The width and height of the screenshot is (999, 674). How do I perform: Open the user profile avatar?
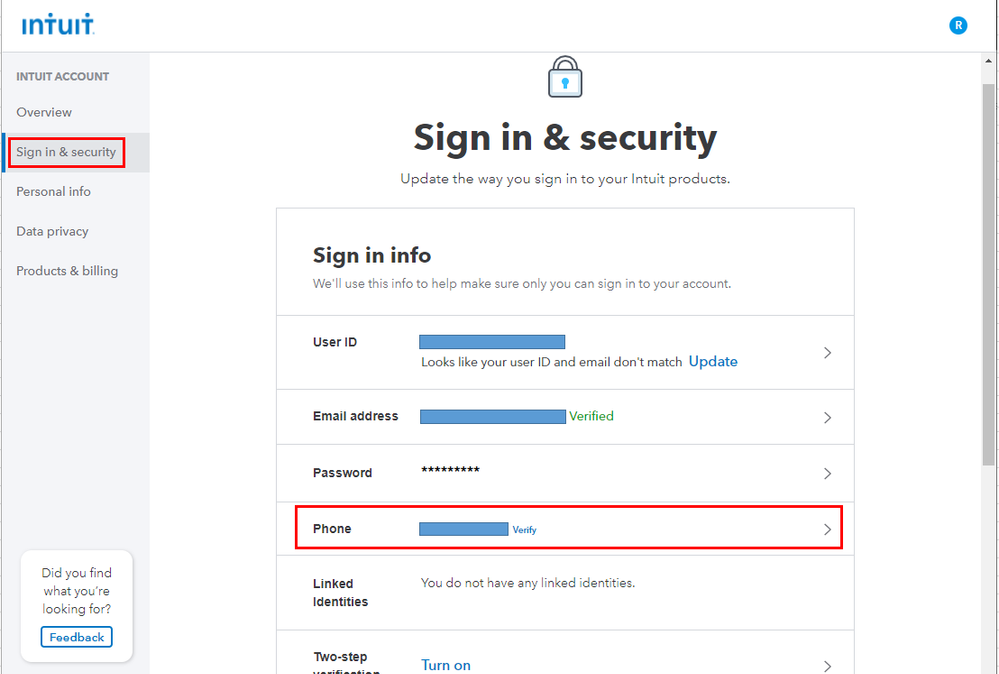coord(958,26)
